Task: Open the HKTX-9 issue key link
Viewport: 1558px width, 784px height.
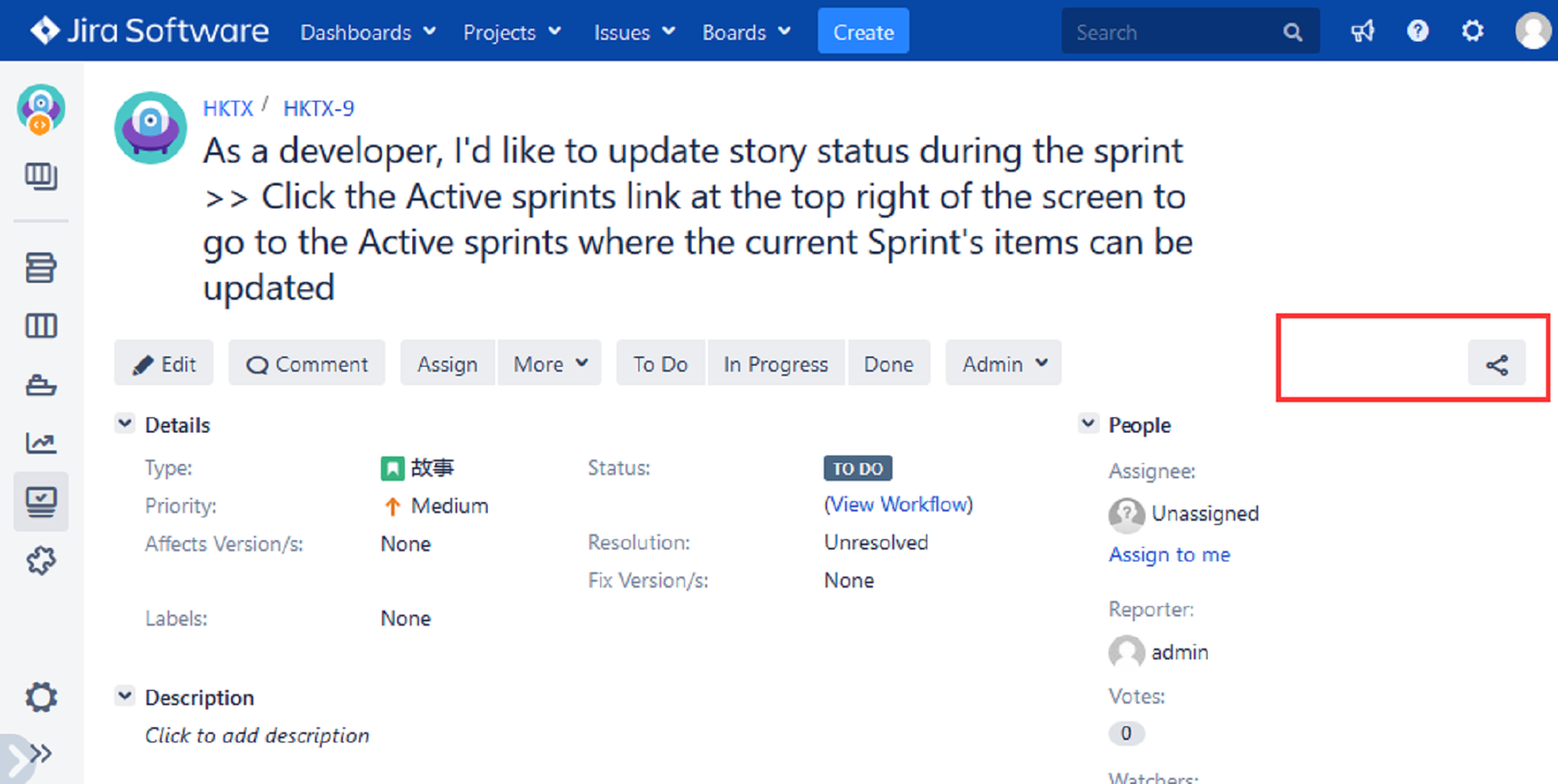Action: 319,109
